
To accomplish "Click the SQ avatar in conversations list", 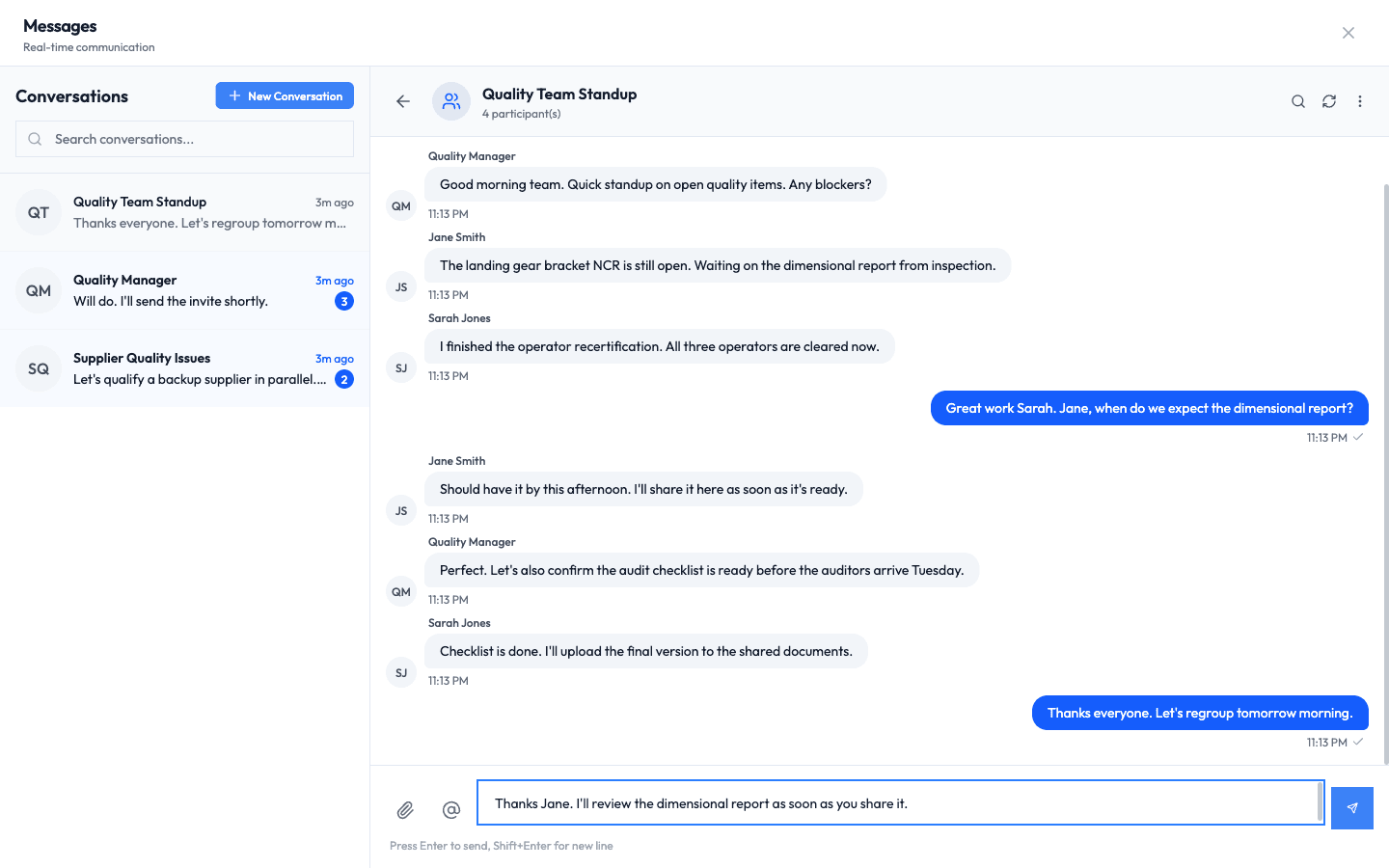I will (39, 369).
